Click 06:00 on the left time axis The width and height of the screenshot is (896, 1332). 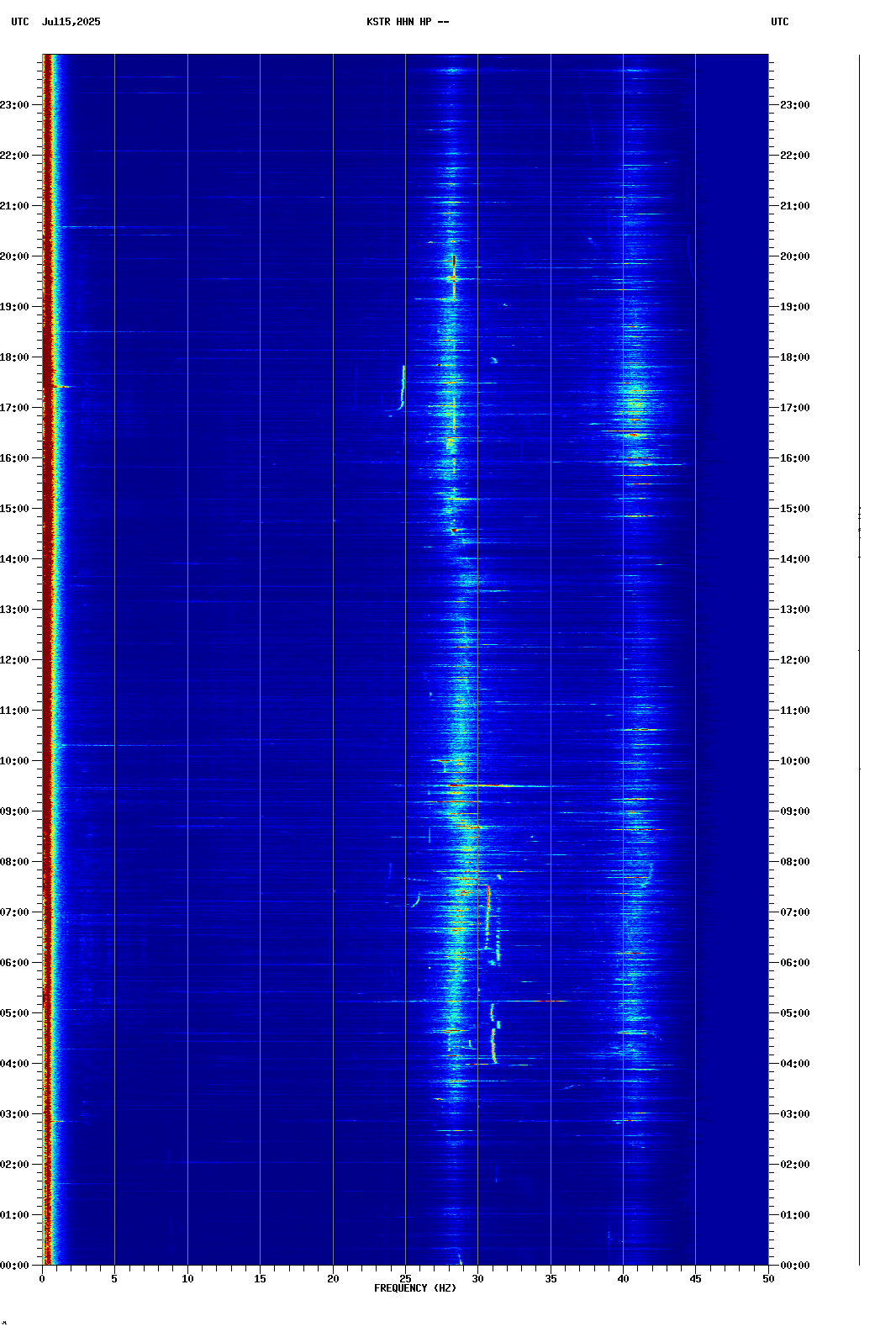click(14, 963)
